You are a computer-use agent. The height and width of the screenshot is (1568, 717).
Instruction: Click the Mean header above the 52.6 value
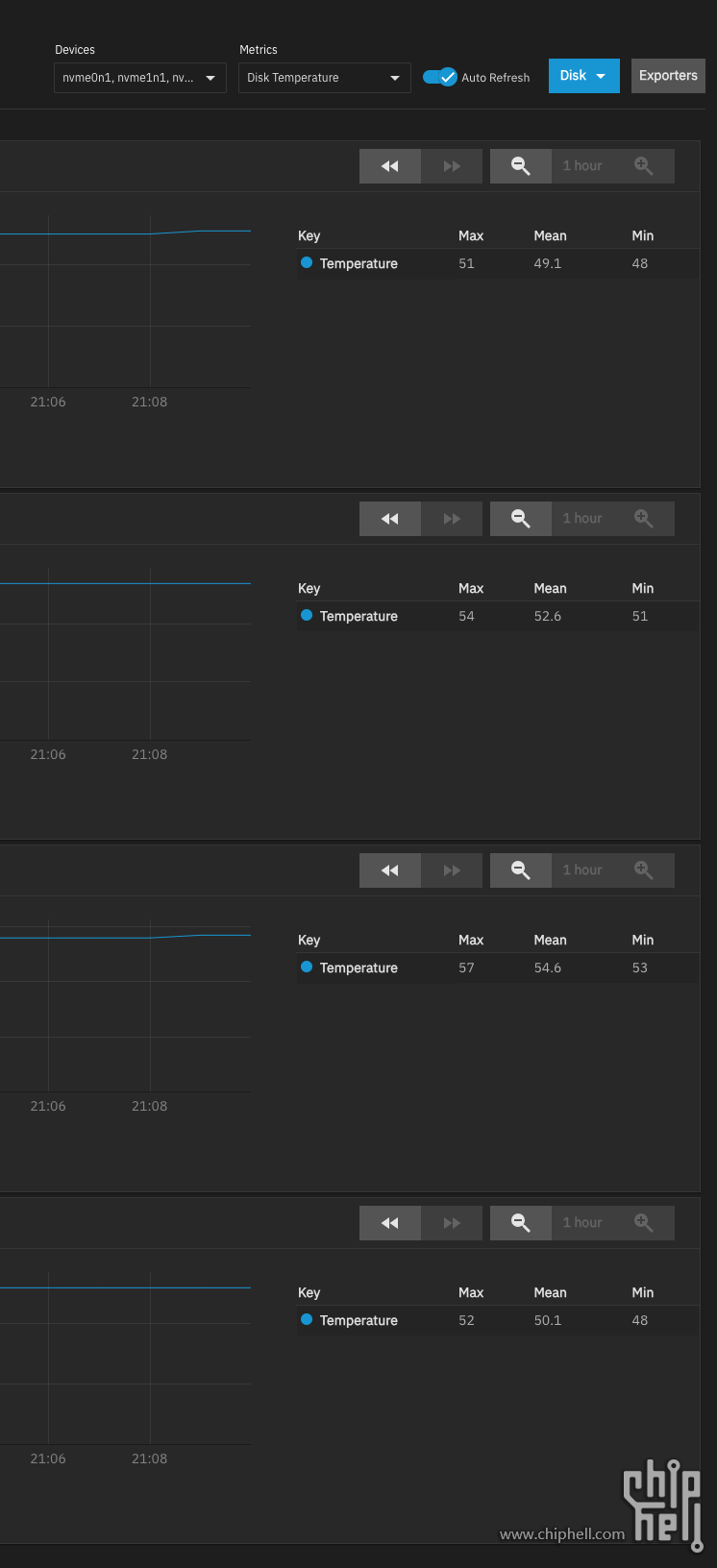551,588
